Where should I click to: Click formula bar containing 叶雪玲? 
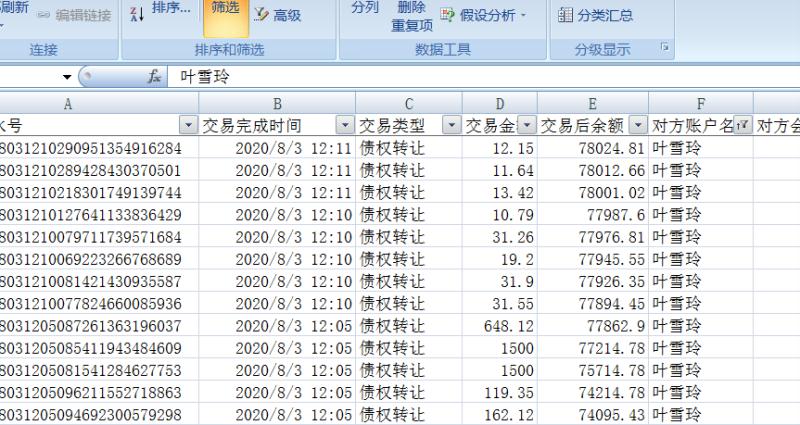[x=483, y=77]
